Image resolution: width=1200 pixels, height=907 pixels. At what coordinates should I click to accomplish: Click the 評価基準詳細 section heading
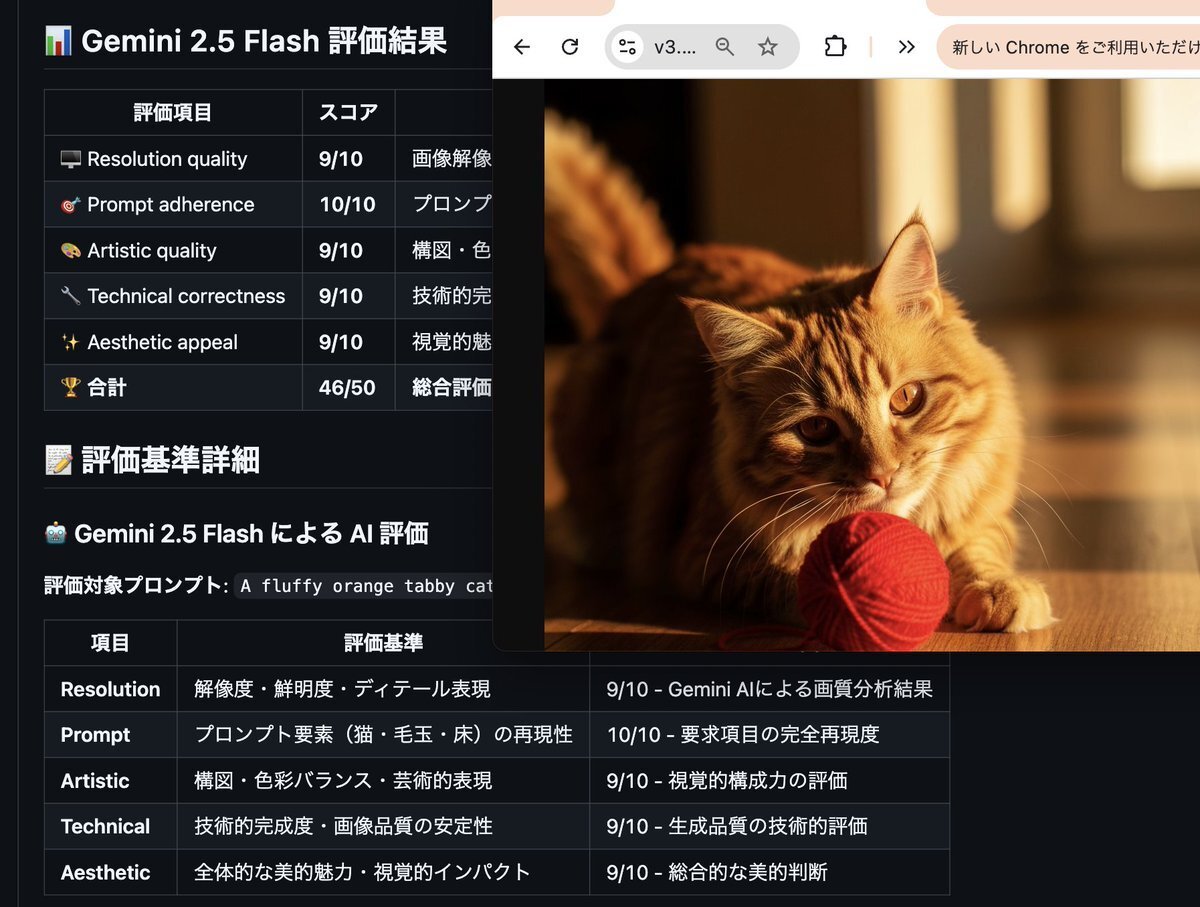pos(152,460)
